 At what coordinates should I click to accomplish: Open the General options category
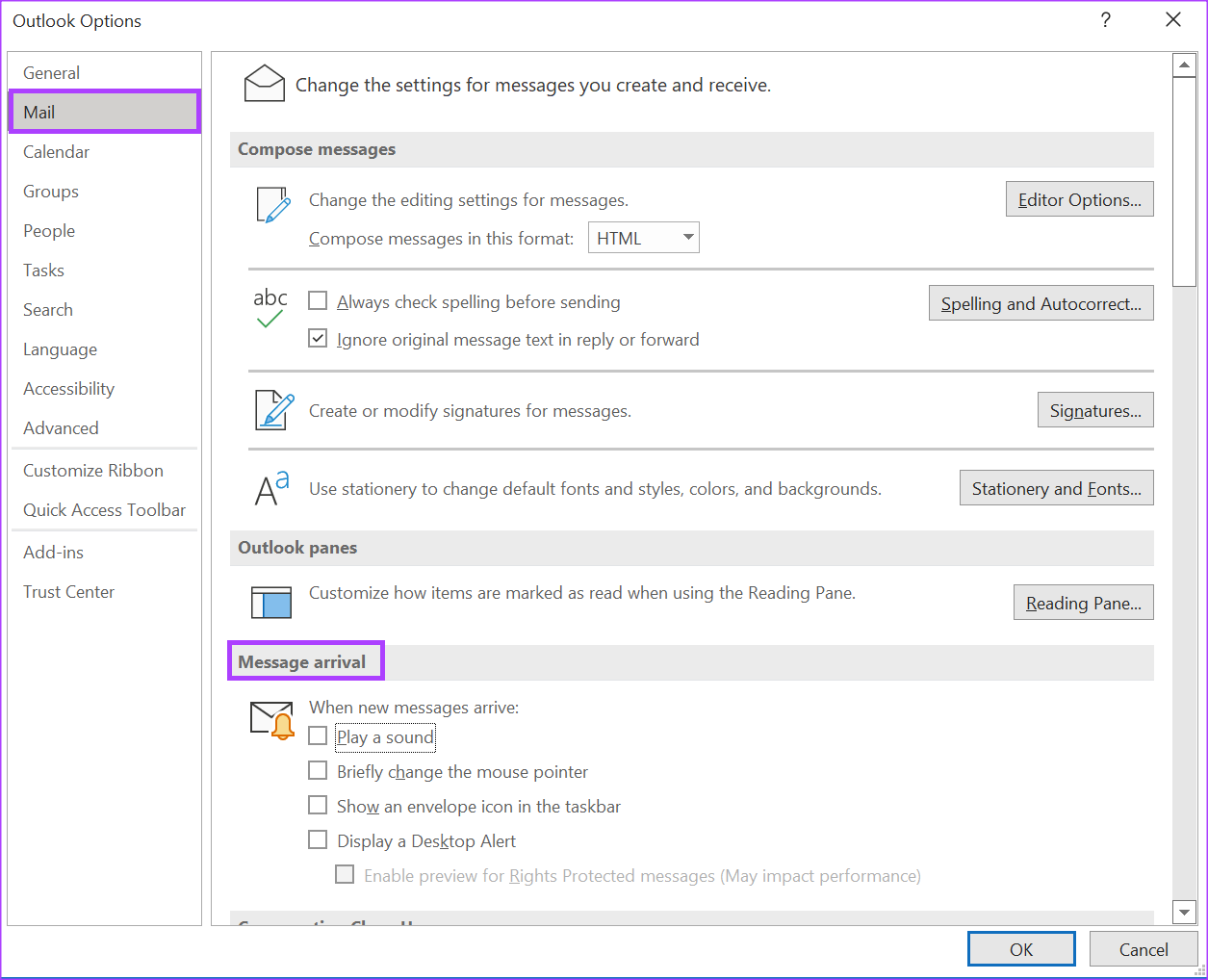104,73
